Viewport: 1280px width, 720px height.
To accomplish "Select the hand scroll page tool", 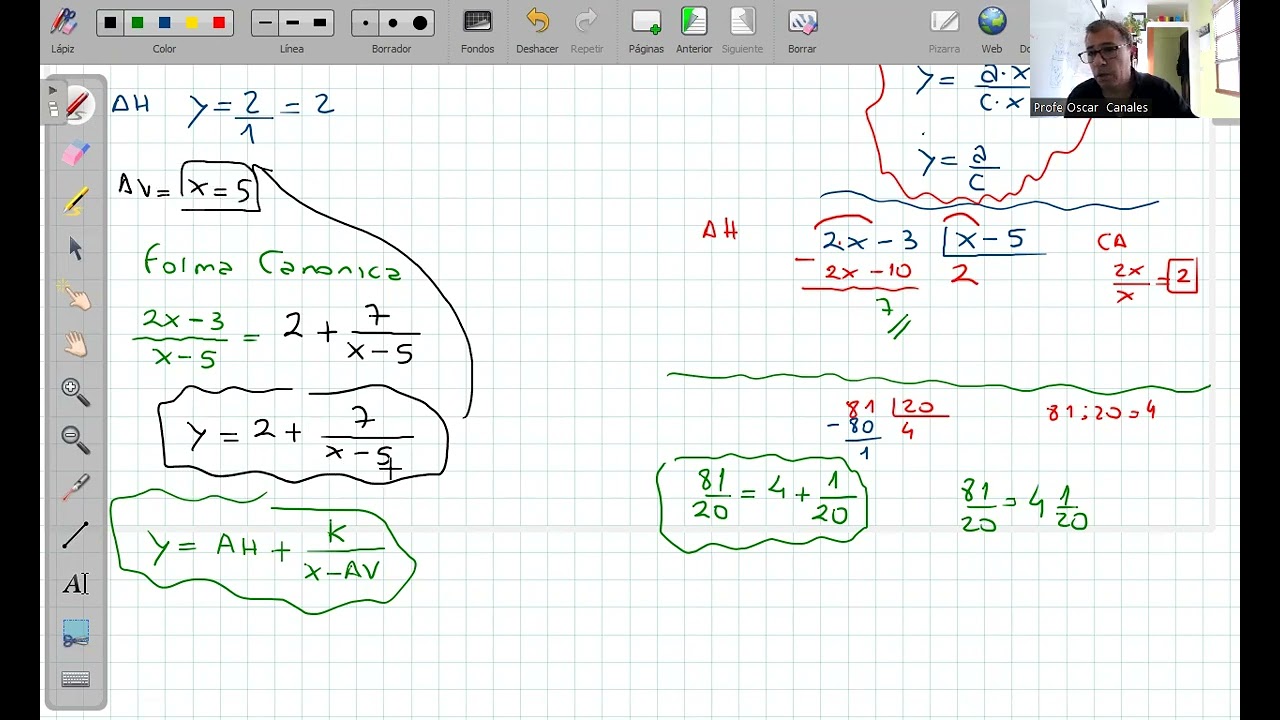I will tap(76, 344).
